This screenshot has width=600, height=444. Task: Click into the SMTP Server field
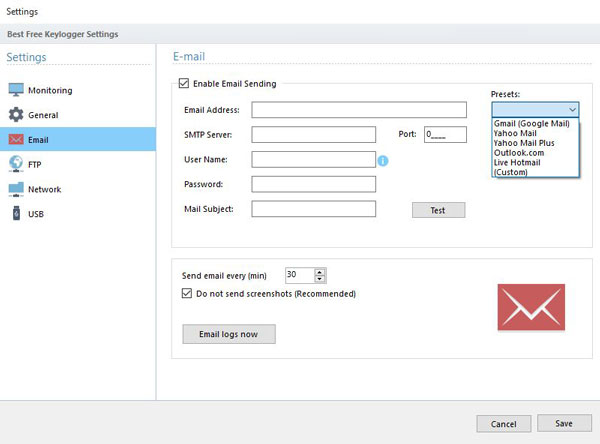313,134
